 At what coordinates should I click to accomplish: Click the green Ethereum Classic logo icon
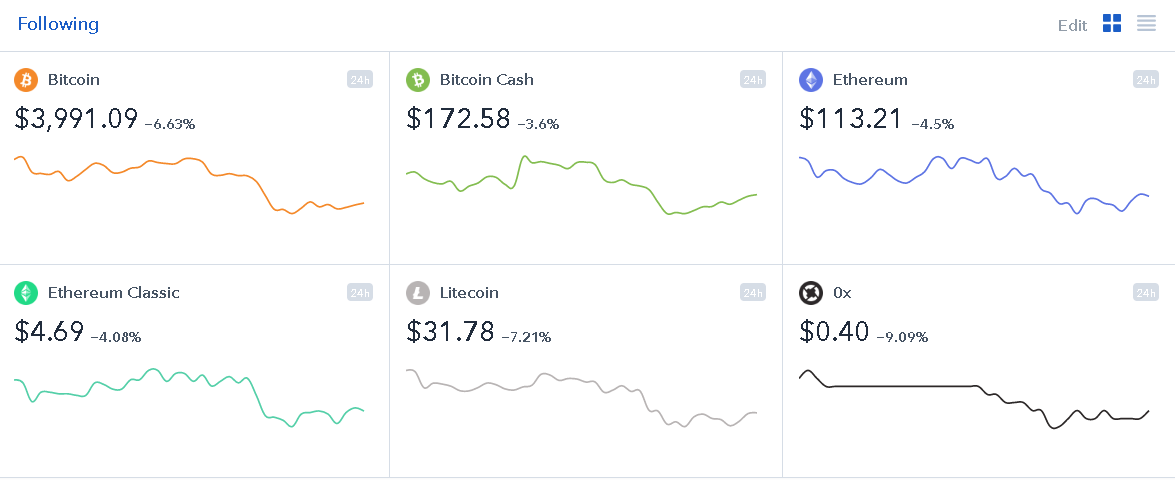26,293
